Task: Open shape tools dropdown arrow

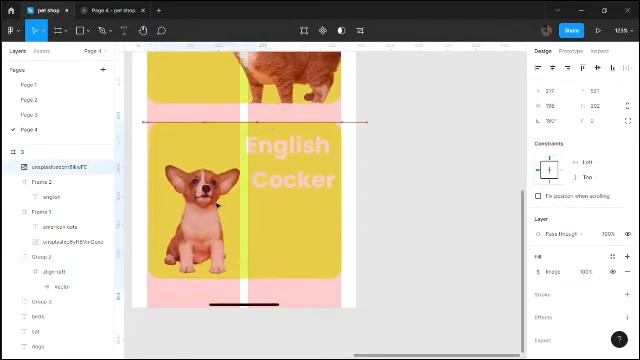Action: [x=88, y=31]
